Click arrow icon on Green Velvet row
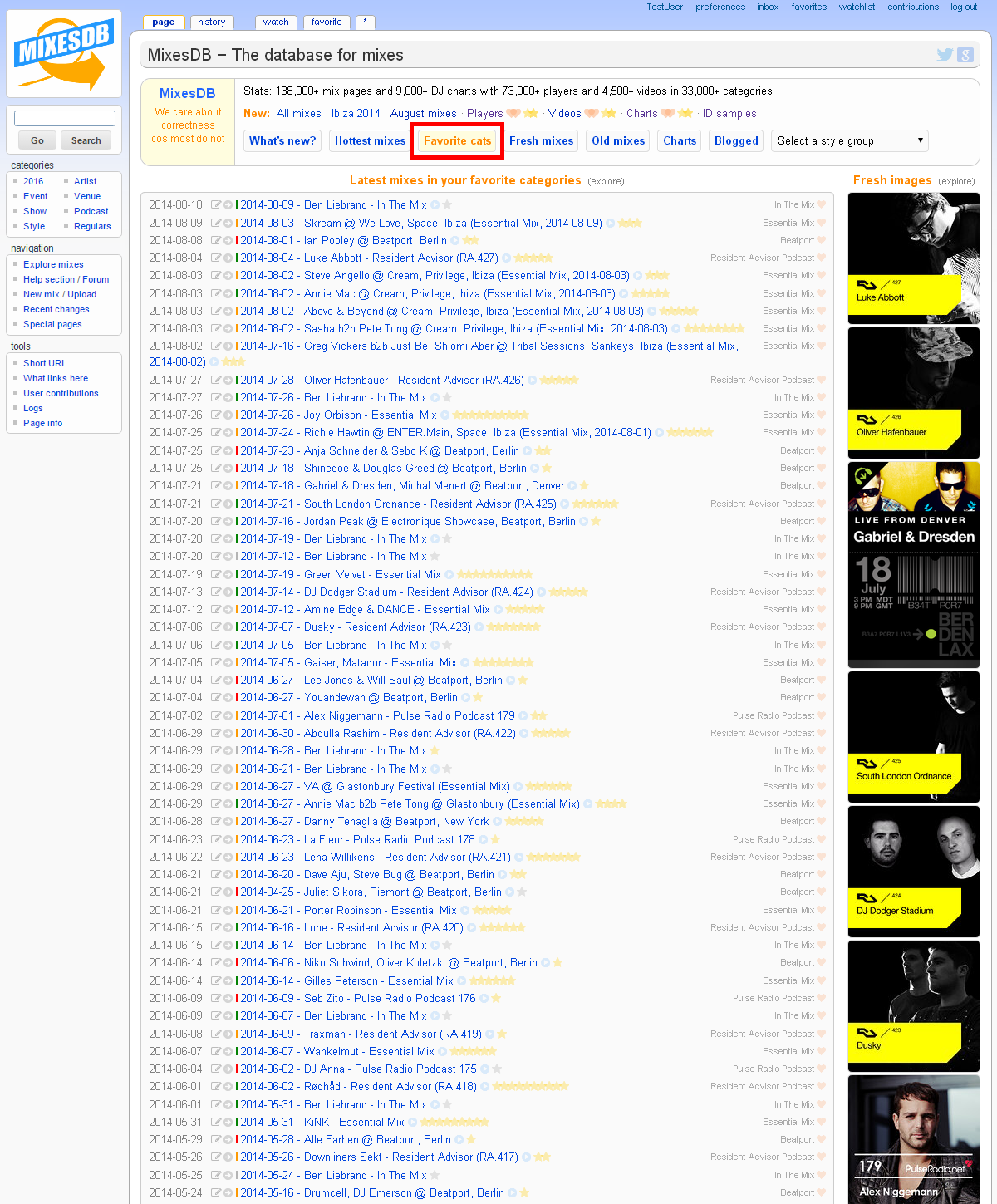 pos(228,575)
